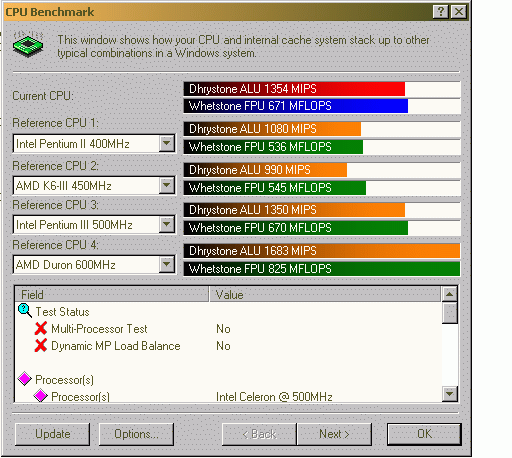Viewport: 512px width, 458px height.
Task: Expand the AMD K6-III 450MHz dropdown
Action: point(167,185)
